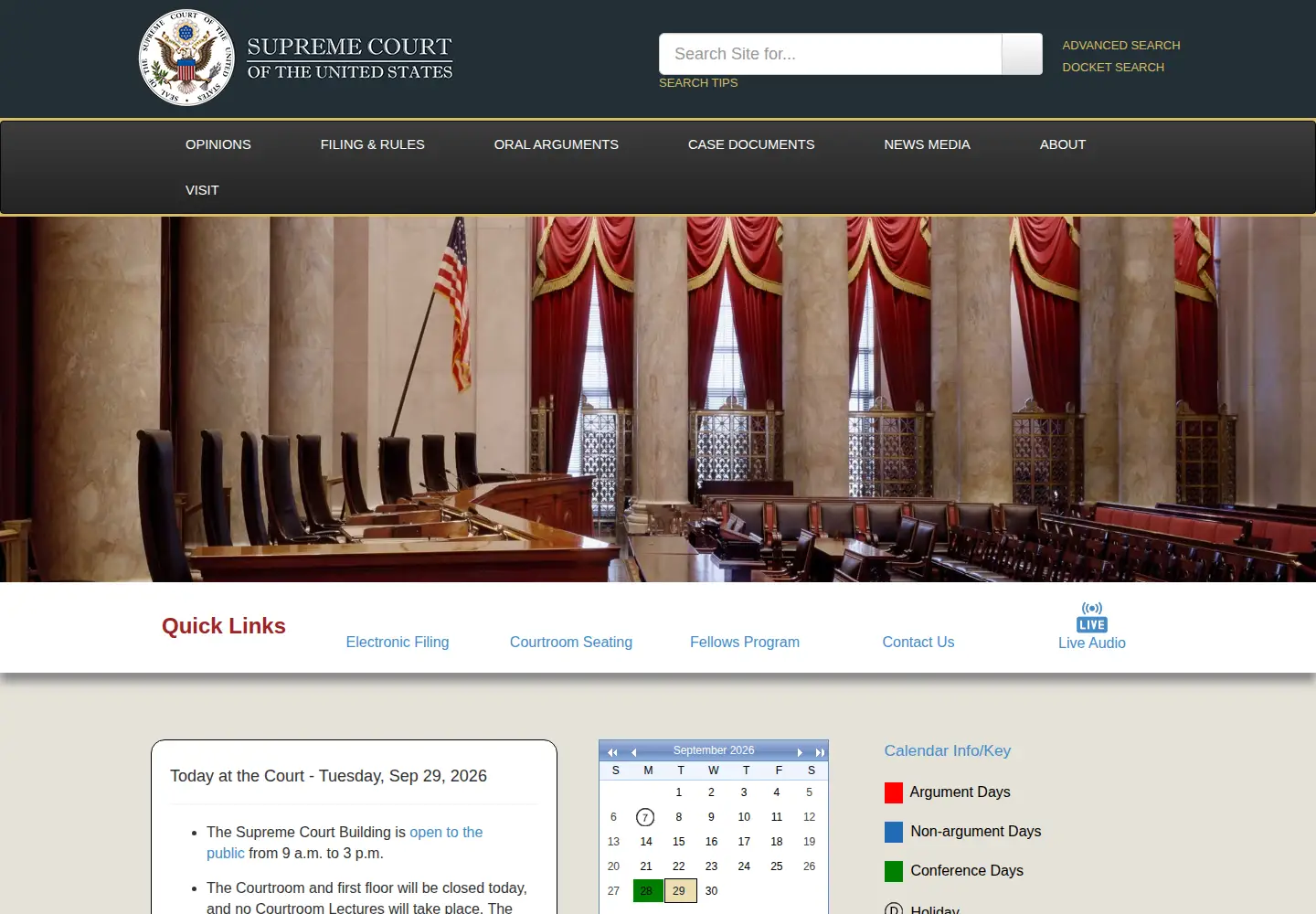Open the Fellows Program link
This screenshot has height=914, width=1316.
pyautogui.click(x=744, y=642)
